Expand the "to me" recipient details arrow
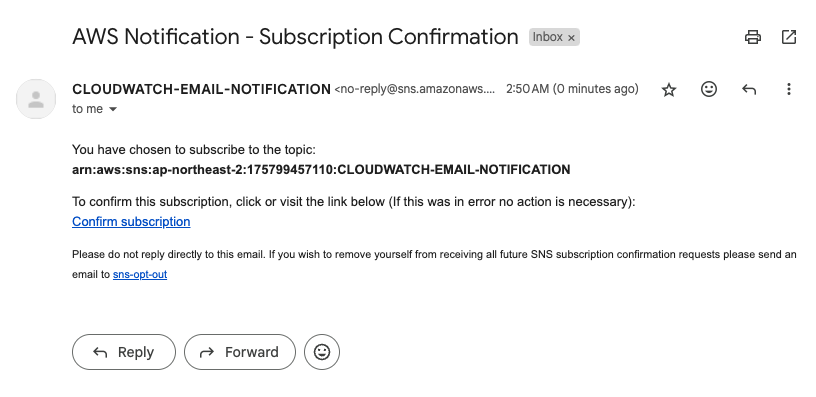 [x=113, y=109]
